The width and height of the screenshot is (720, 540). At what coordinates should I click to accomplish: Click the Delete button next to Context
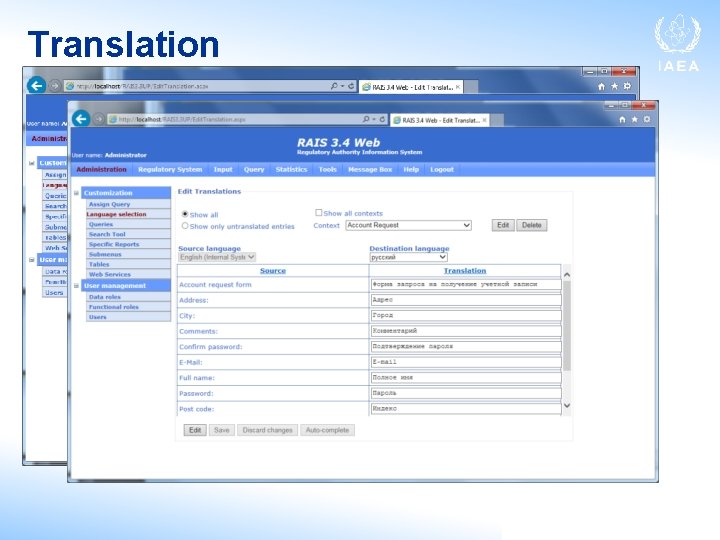(x=531, y=225)
